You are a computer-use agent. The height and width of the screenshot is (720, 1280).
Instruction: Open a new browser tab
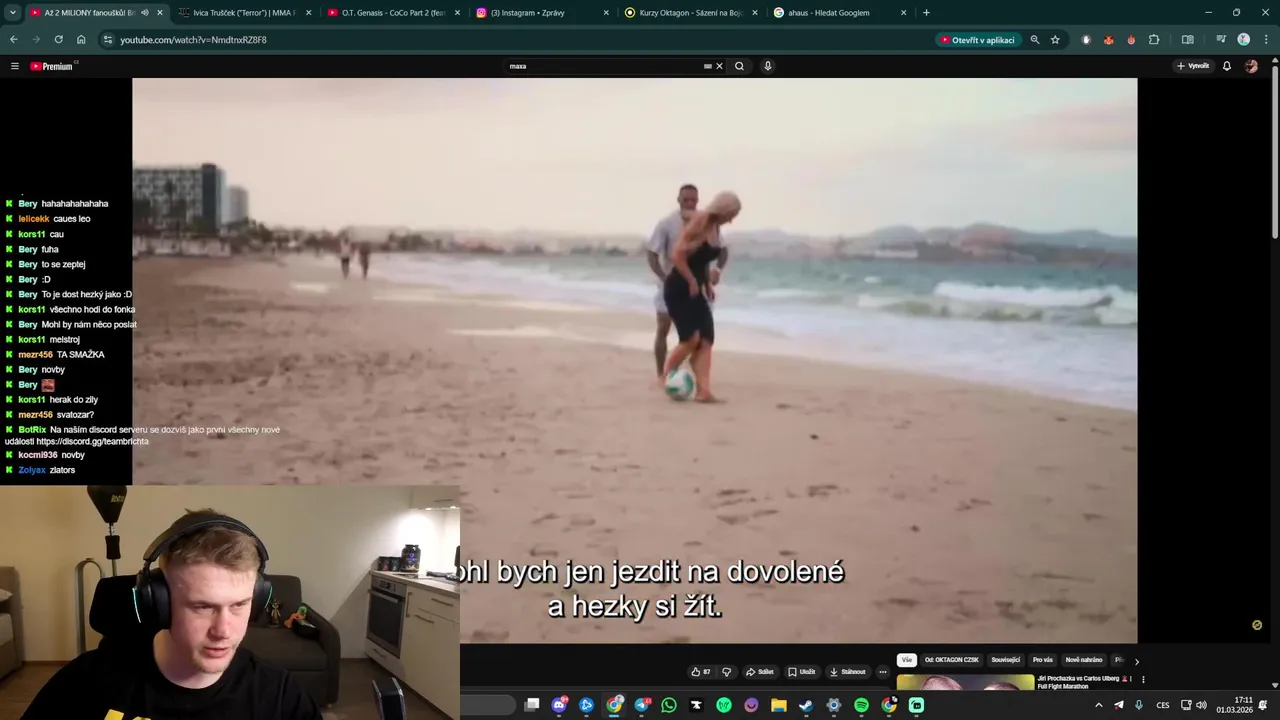pos(926,13)
